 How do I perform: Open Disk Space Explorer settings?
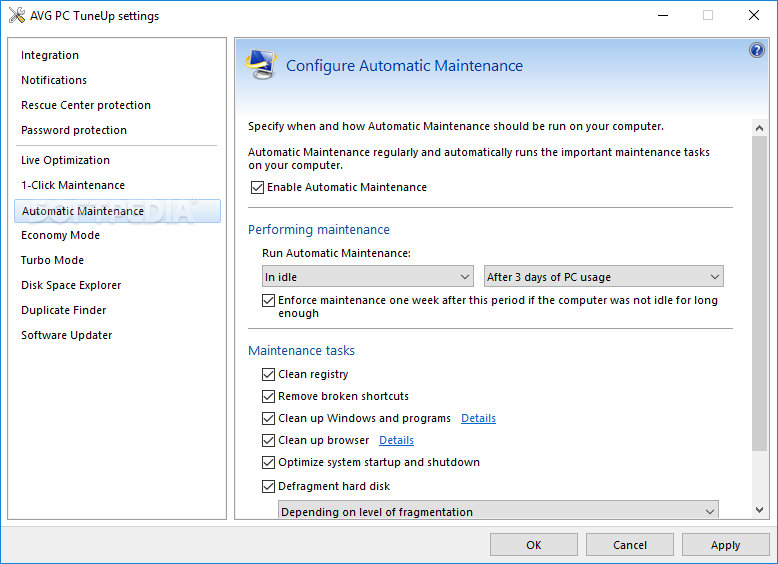(71, 285)
